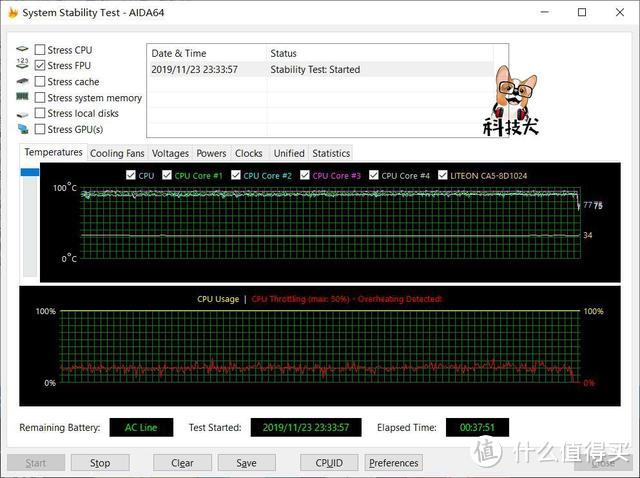Viewport: 640px width, 478px height.
Task: Open the Powers tab
Action: coord(211,153)
